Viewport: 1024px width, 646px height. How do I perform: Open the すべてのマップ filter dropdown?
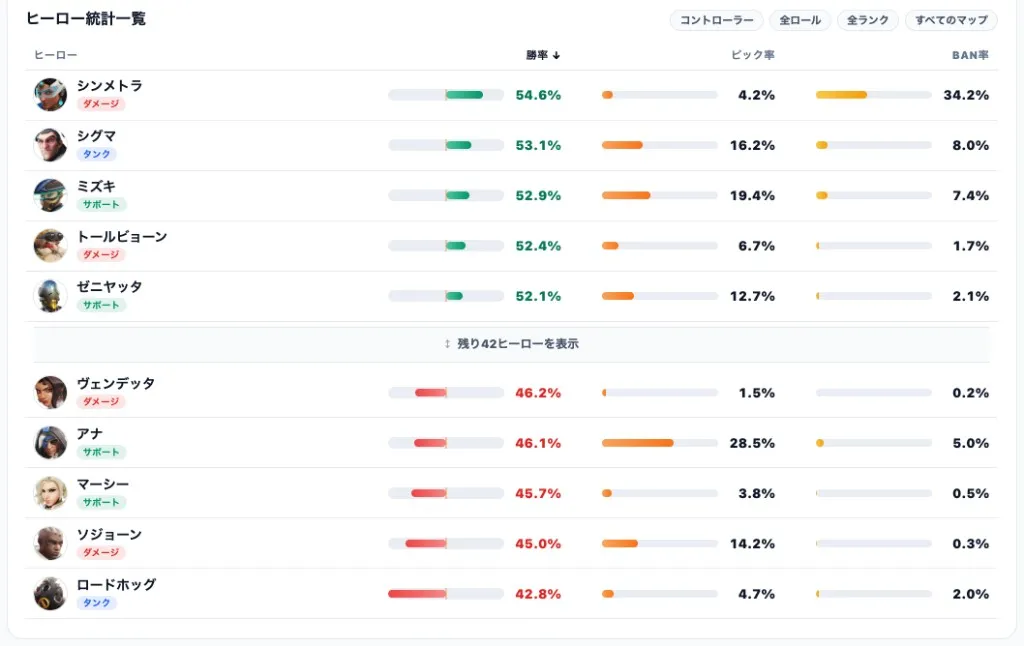pos(952,20)
